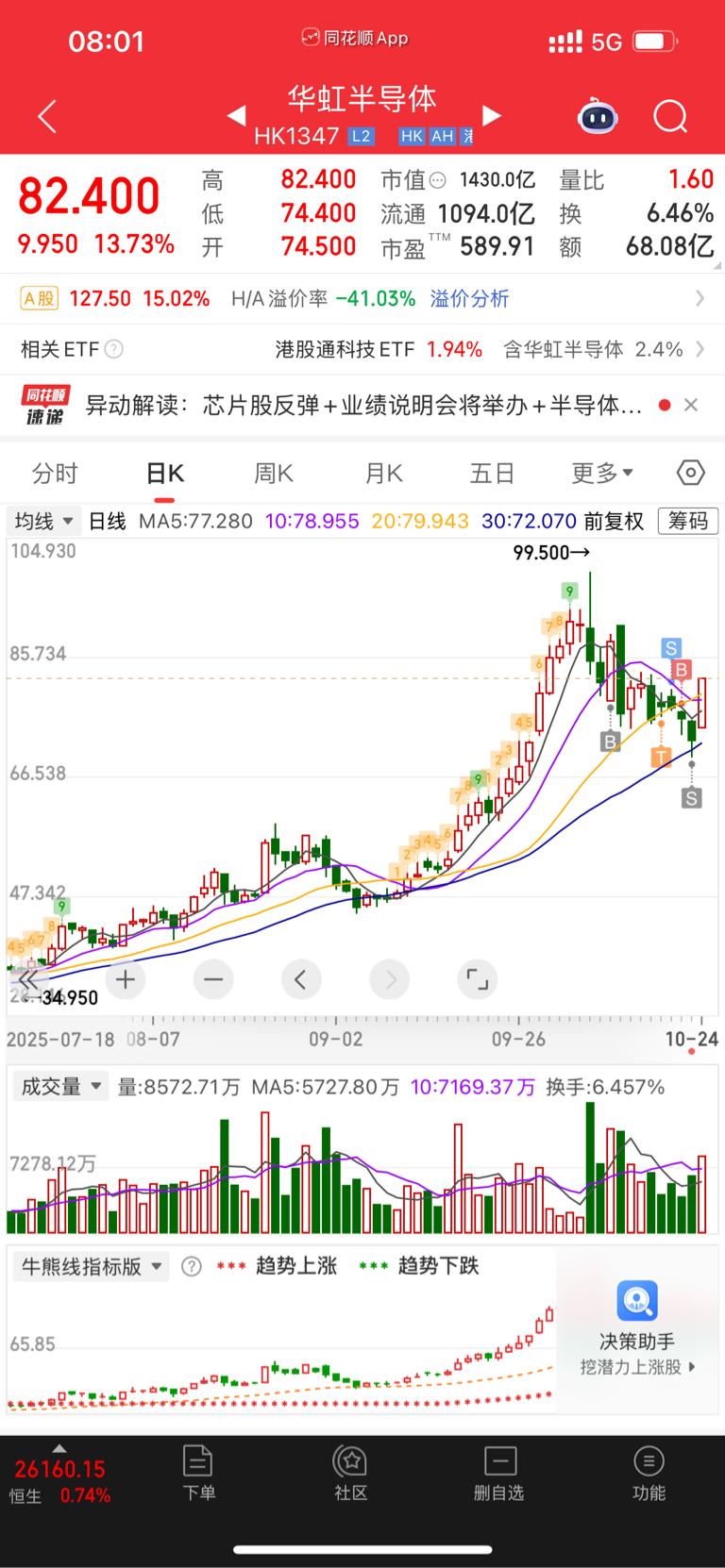Open 港股通科技ETF entry
Screen dimensions: 725x1568
[345, 349]
